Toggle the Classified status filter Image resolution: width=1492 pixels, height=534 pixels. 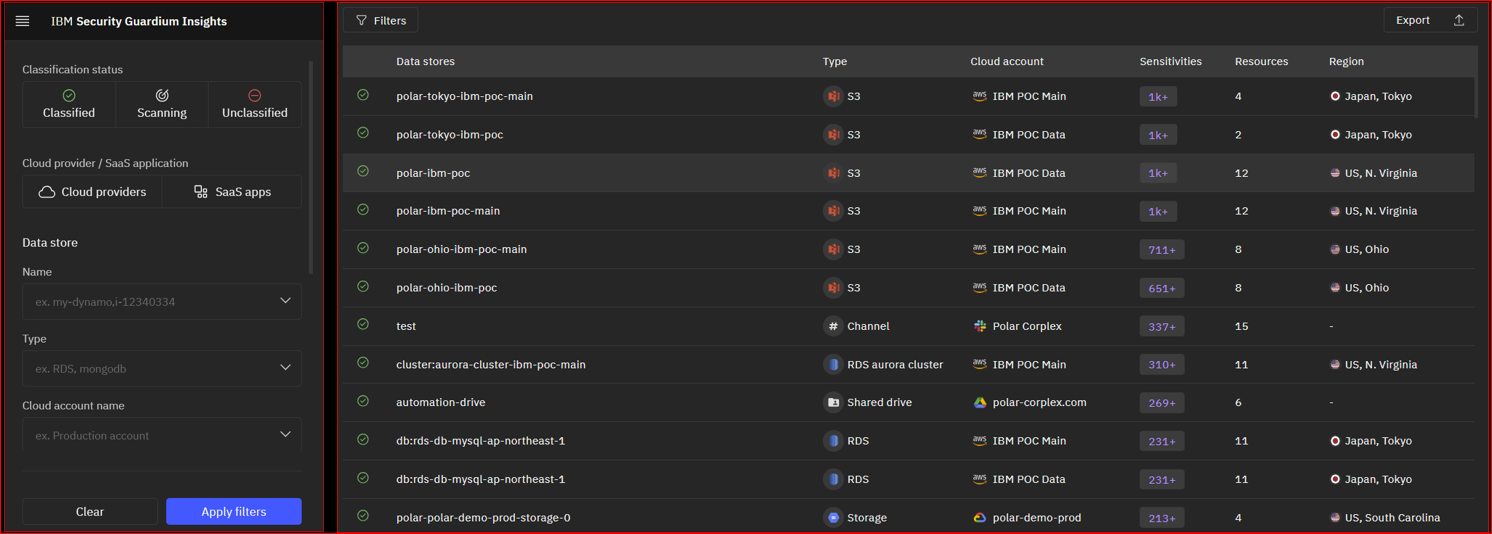[69, 104]
